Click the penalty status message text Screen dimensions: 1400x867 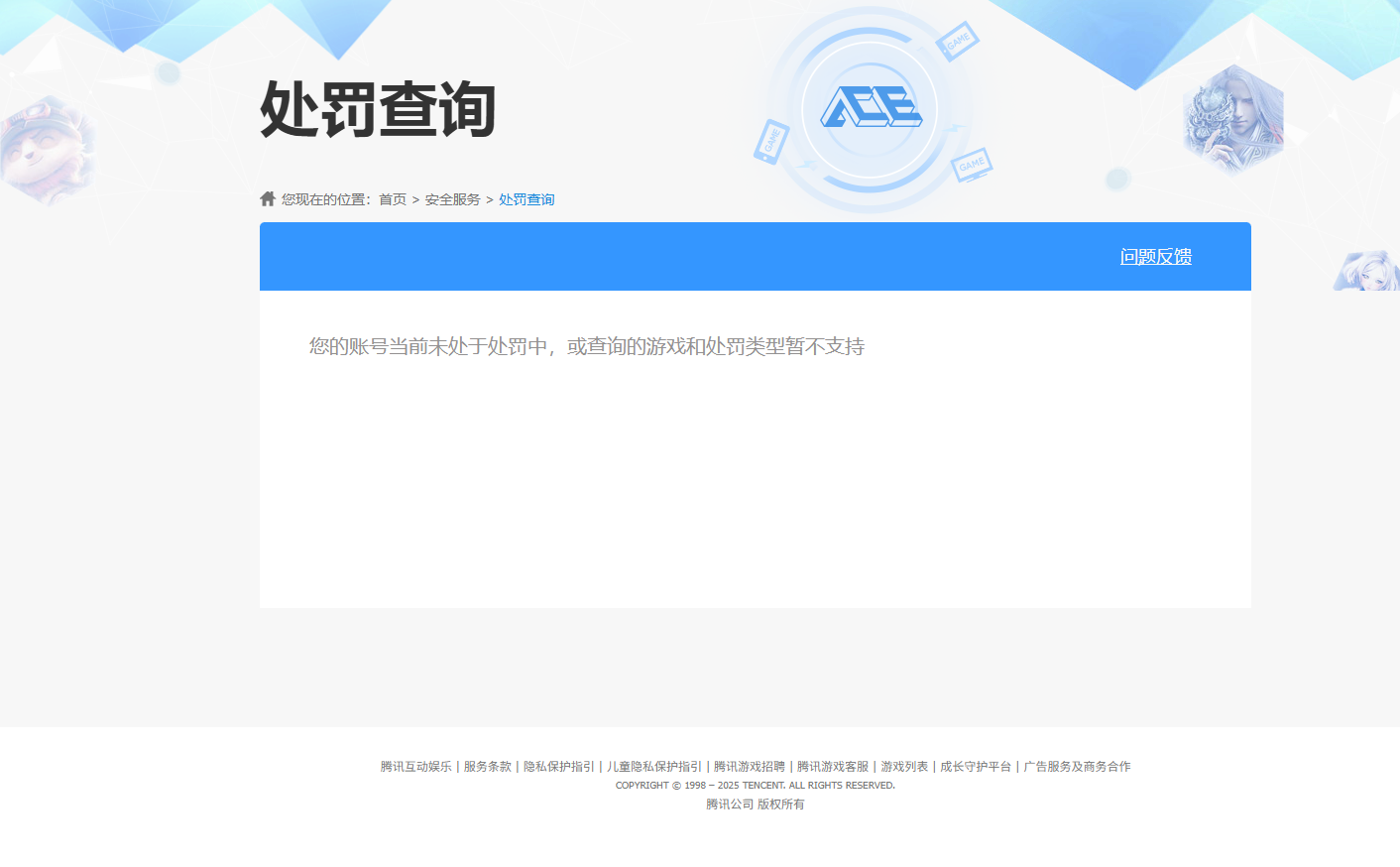click(x=587, y=346)
